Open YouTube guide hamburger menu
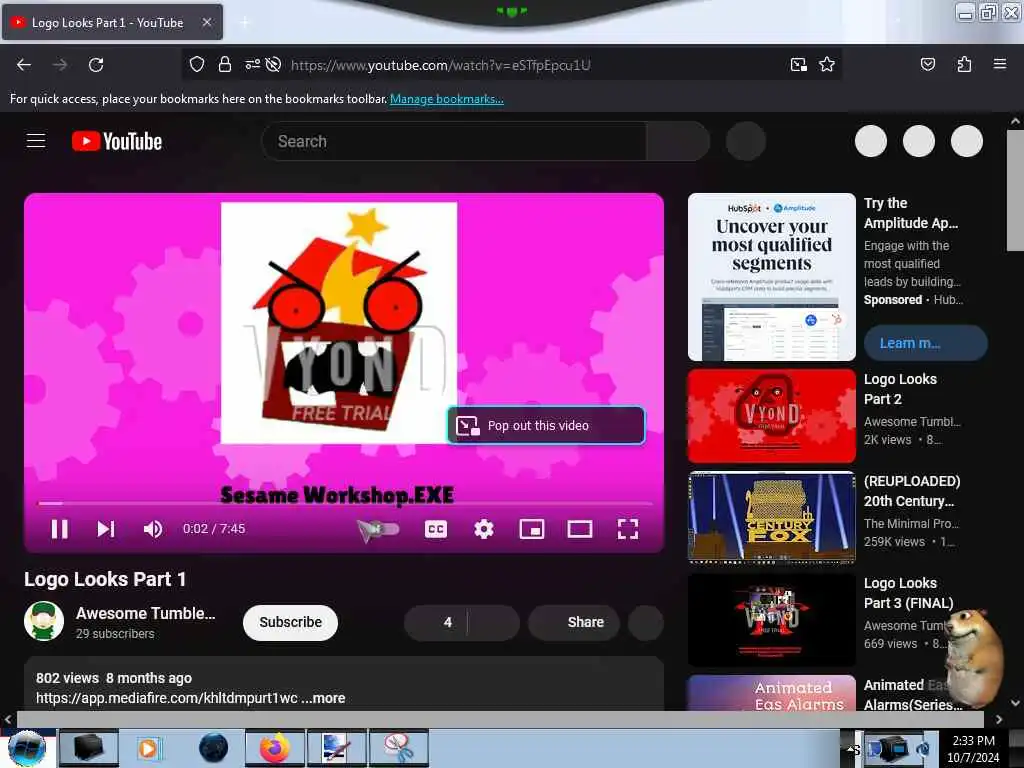The image size is (1024, 768). [x=36, y=140]
